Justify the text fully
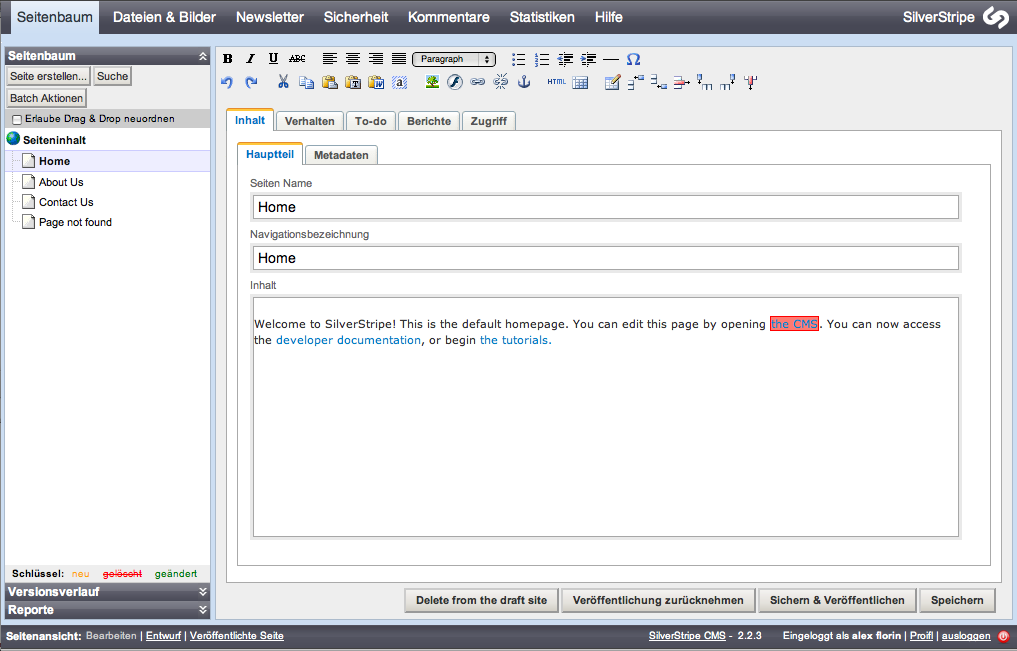The height and width of the screenshot is (651, 1017). coord(399,59)
